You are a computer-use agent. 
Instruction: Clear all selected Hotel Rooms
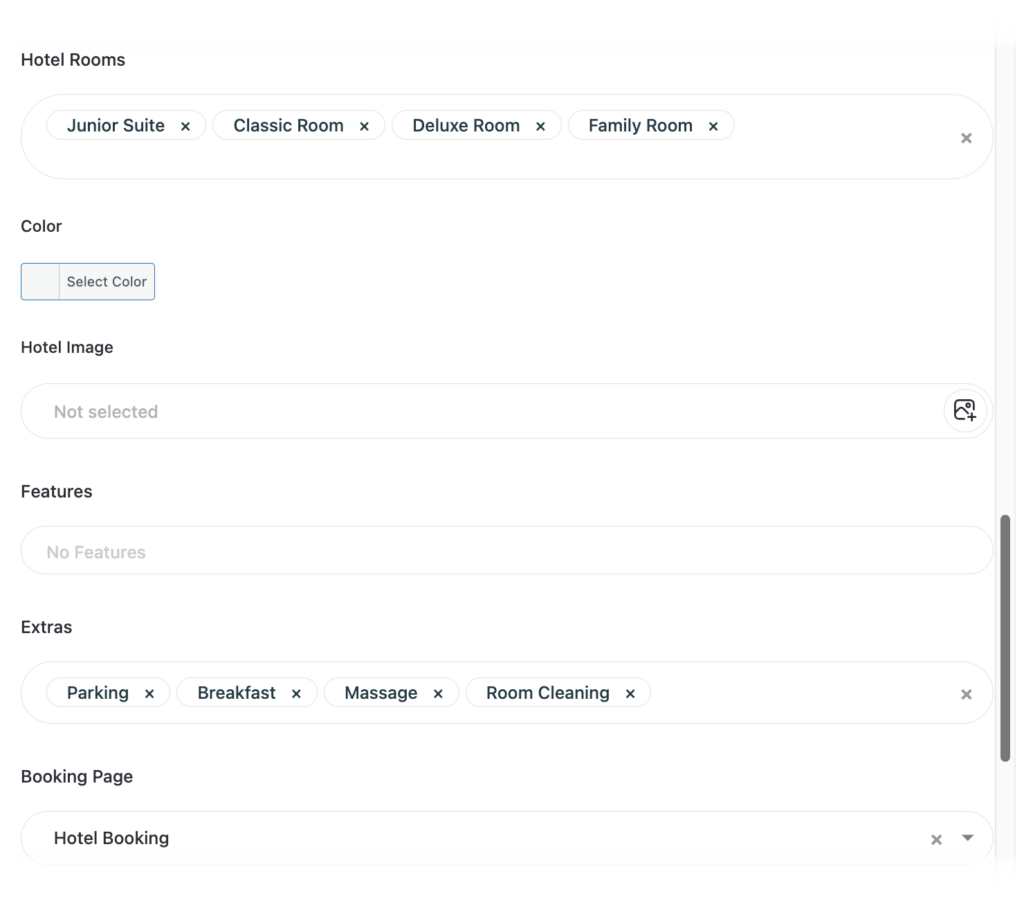point(966,138)
